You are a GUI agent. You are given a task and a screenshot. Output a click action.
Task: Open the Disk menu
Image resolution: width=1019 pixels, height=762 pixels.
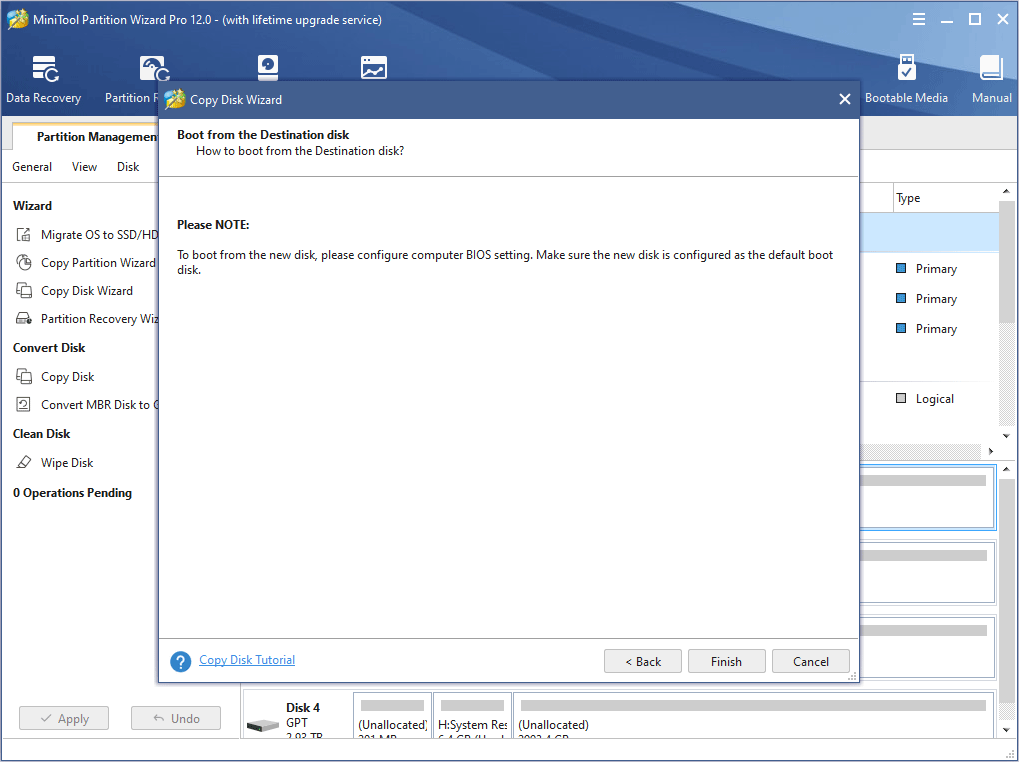click(x=128, y=167)
